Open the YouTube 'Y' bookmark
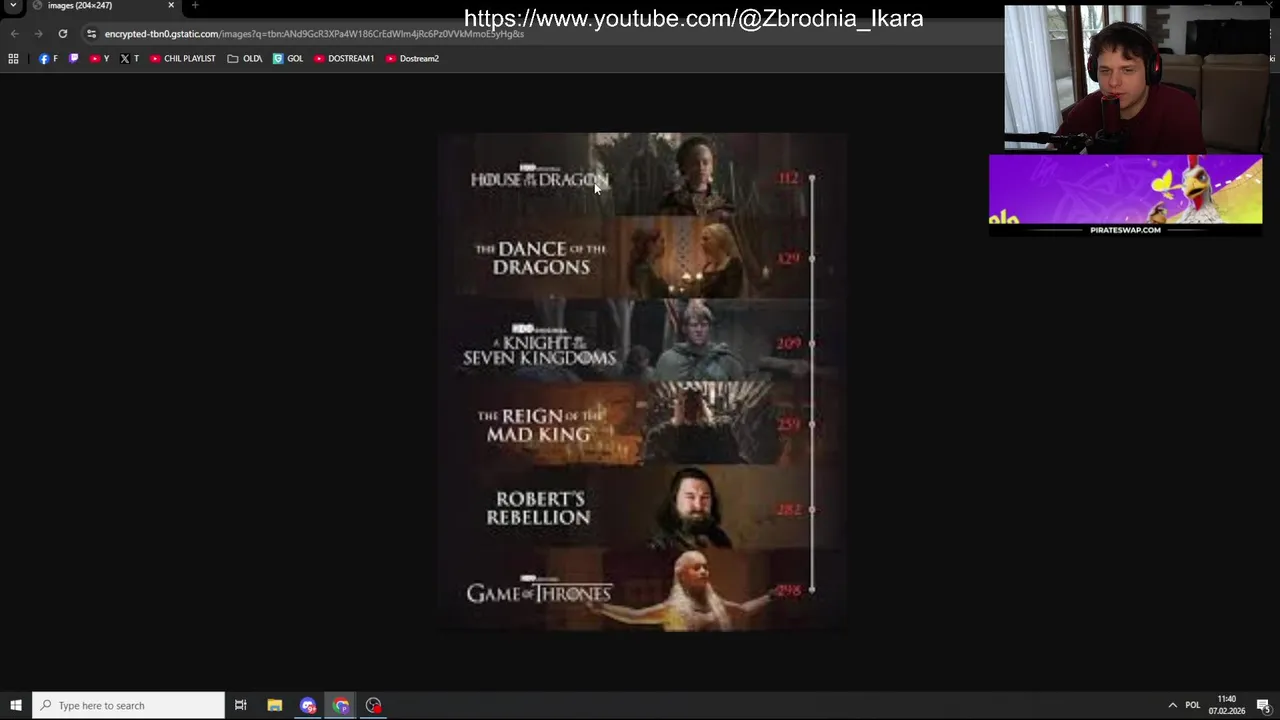The width and height of the screenshot is (1280, 720). pos(99,58)
